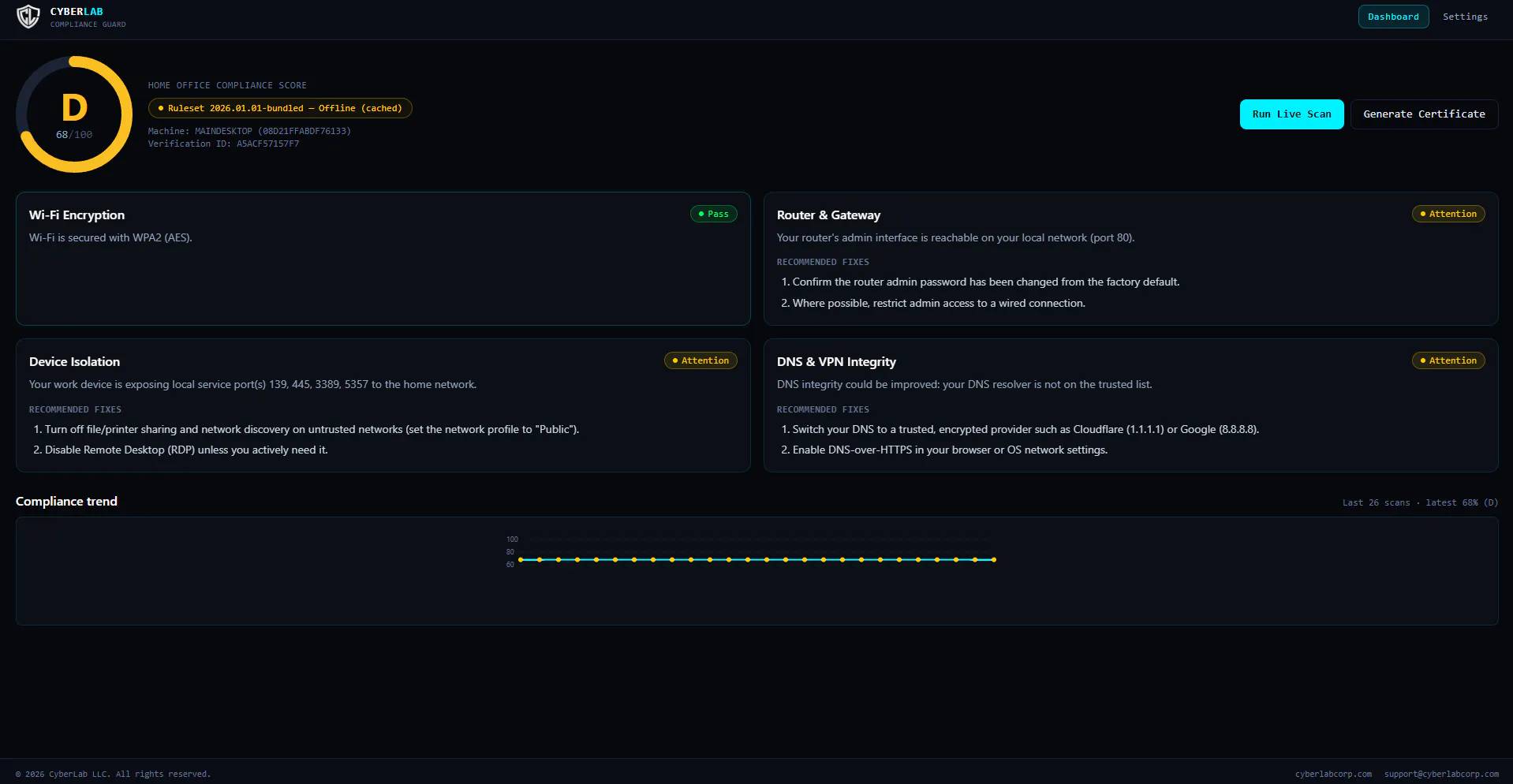Click the last data point on trend chart
1513x784 pixels.
pos(994,560)
